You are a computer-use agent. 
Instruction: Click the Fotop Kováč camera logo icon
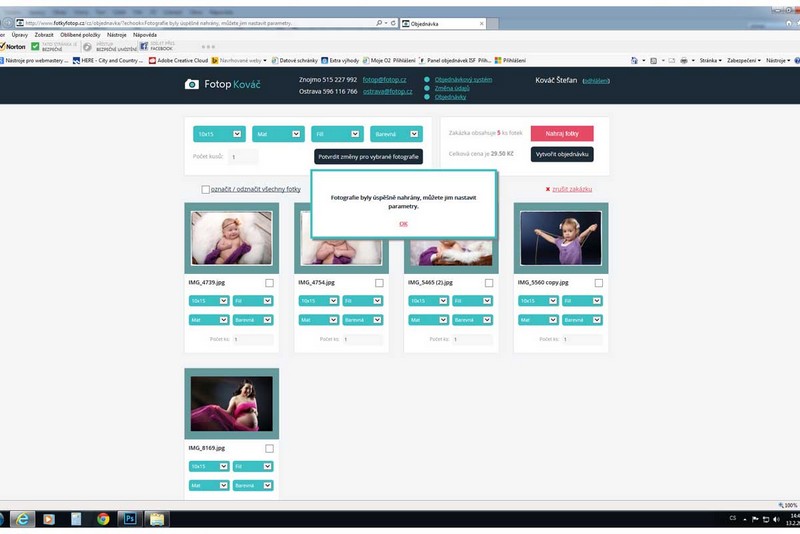(x=191, y=85)
